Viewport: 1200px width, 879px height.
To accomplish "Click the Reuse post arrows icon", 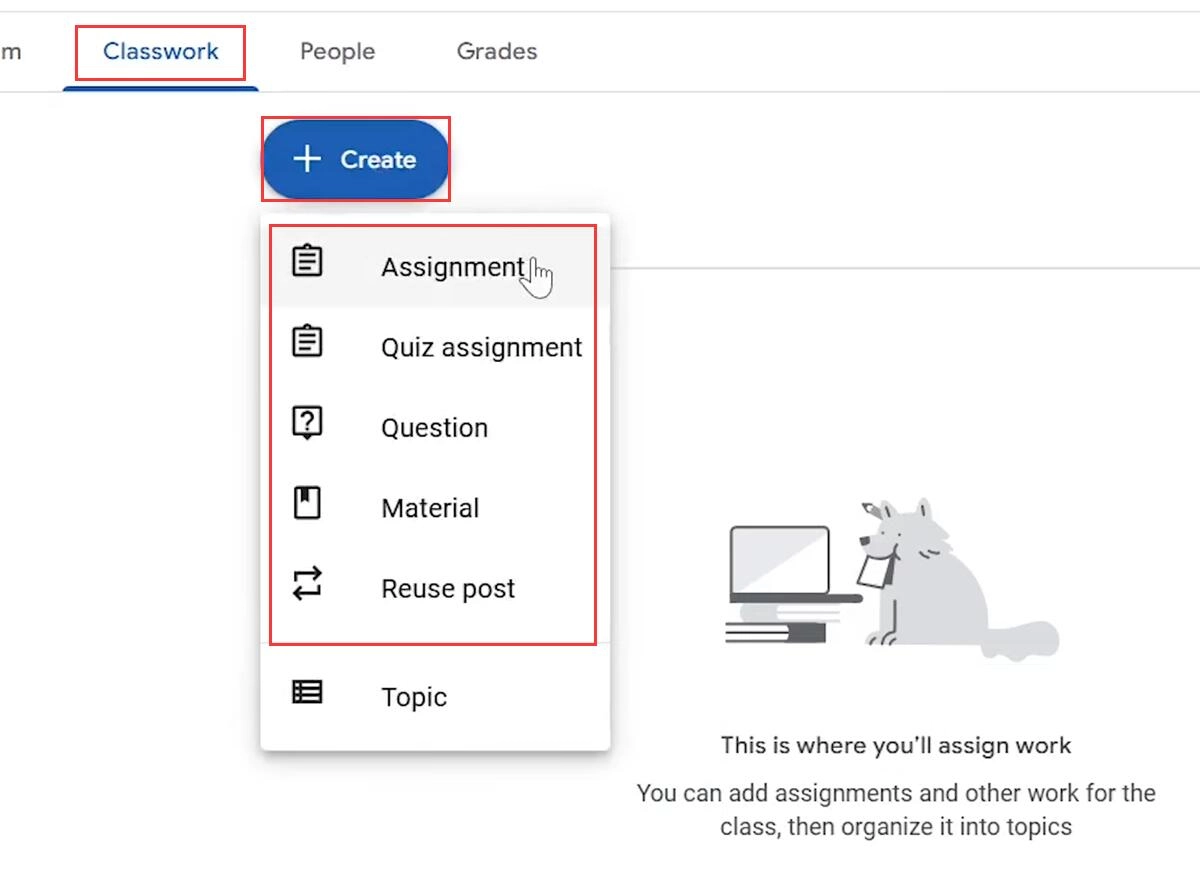I will (x=305, y=584).
